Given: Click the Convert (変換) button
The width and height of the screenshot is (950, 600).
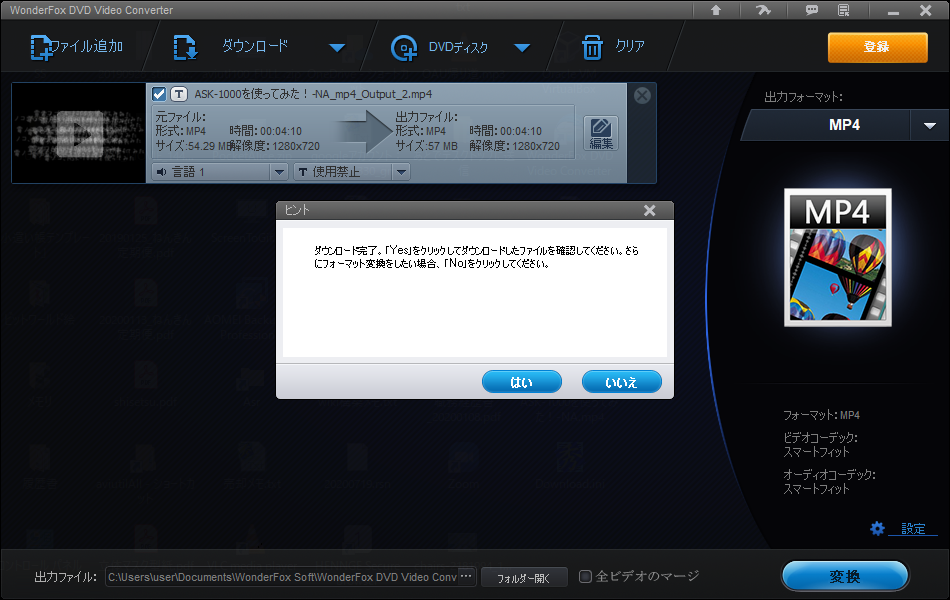Looking at the screenshot, I should [x=845, y=576].
